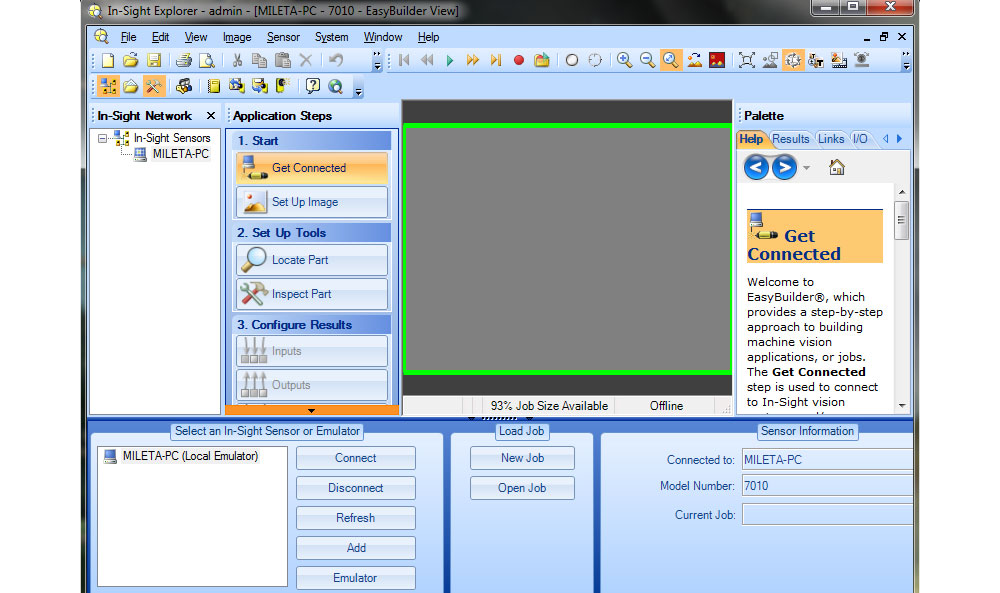Select the Locate Part step

312,260
